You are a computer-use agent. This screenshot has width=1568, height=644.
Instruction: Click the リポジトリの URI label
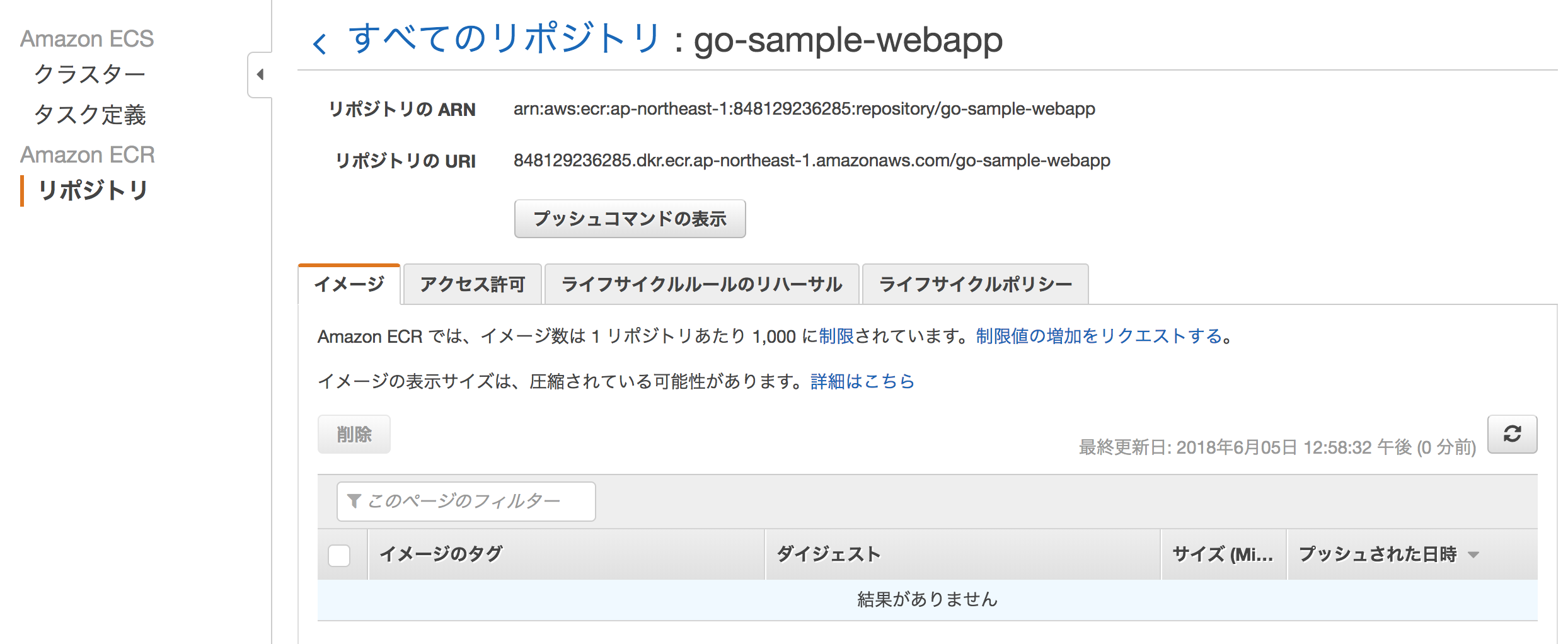point(405,161)
